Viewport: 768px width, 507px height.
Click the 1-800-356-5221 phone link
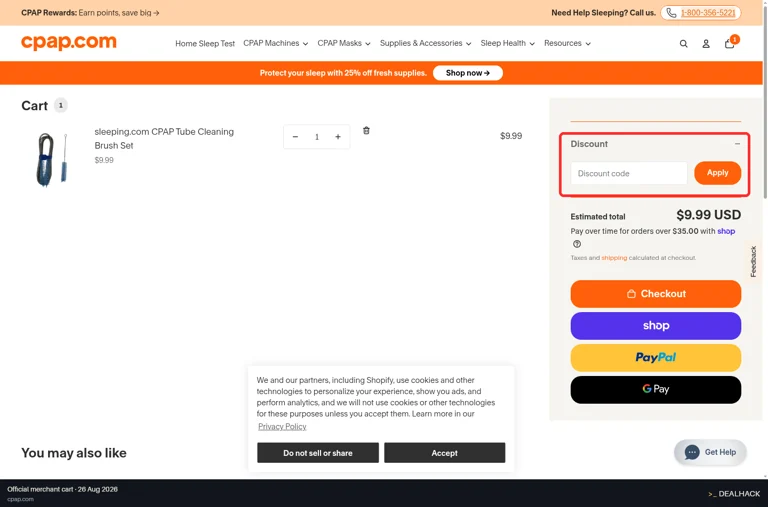708,13
